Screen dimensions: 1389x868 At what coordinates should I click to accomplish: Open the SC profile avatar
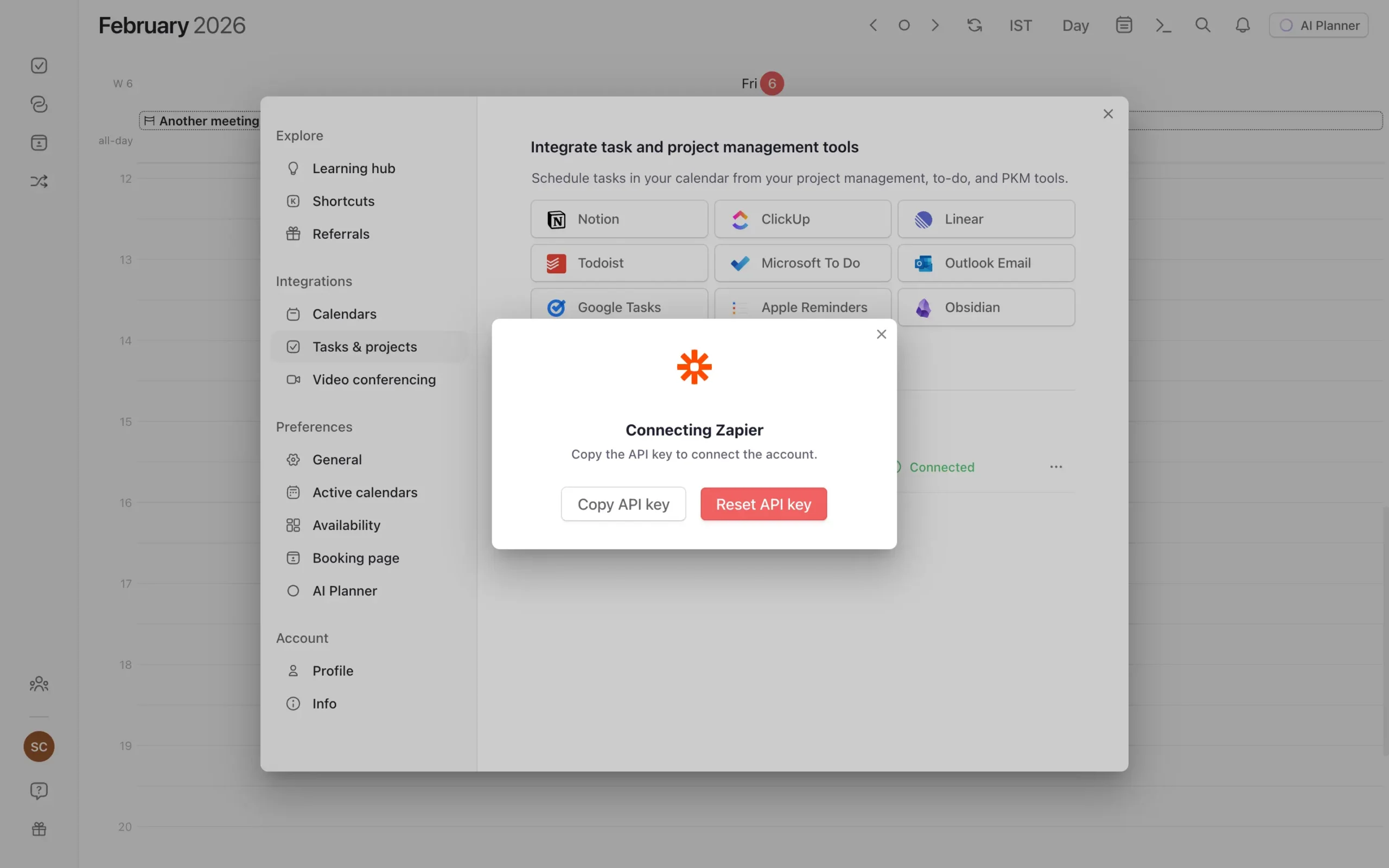click(x=38, y=746)
